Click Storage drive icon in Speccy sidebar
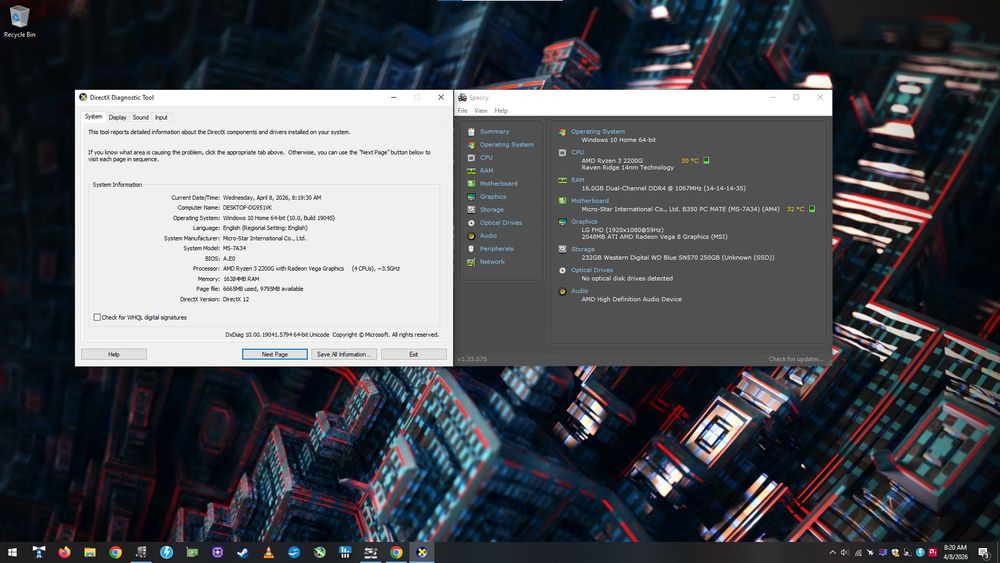This screenshot has height=563, width=1000. point(471,210)
